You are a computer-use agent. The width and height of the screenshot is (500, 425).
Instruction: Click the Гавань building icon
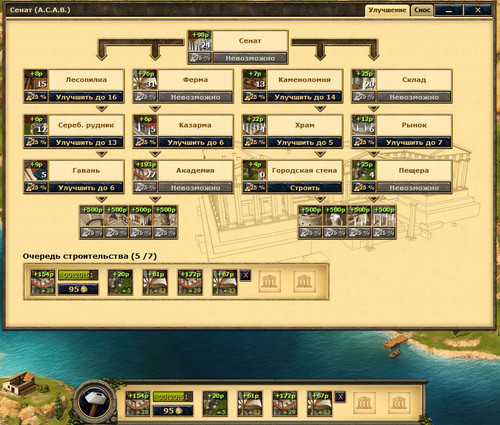(36, 171)
